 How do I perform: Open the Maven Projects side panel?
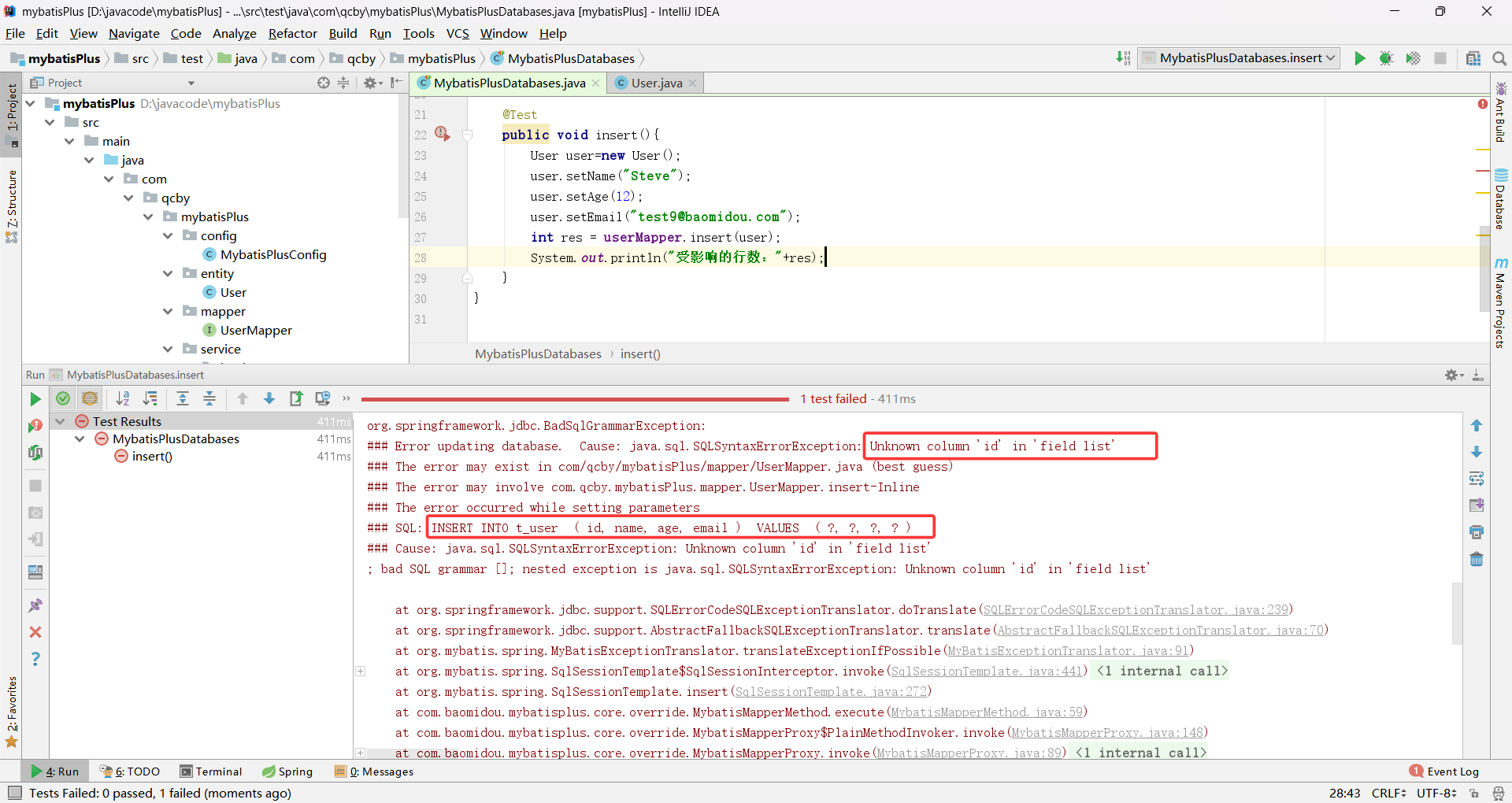(1501, 303)
